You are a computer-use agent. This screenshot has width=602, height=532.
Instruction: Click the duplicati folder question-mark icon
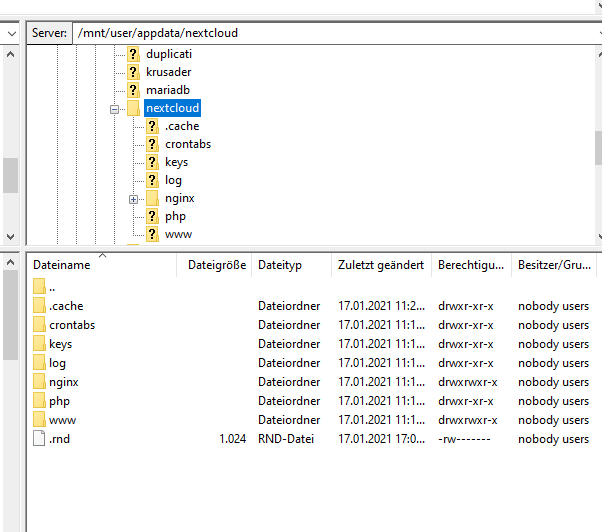[x=133, y=54]
